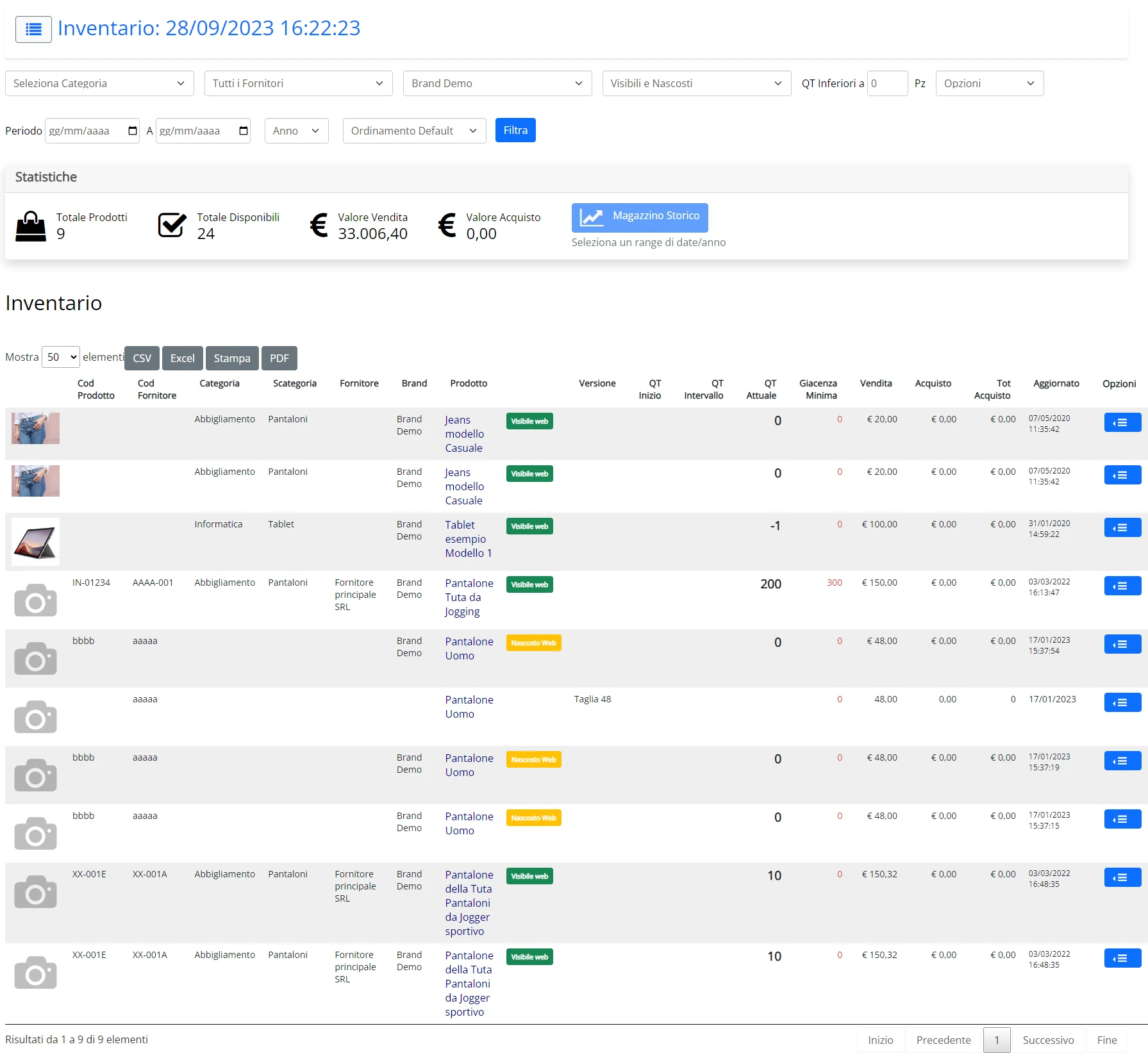This screenshot has width=1148, height=1058.
Task: Open the Tutti i Fornitori dropdown
Action: click(x=298, y=83)
